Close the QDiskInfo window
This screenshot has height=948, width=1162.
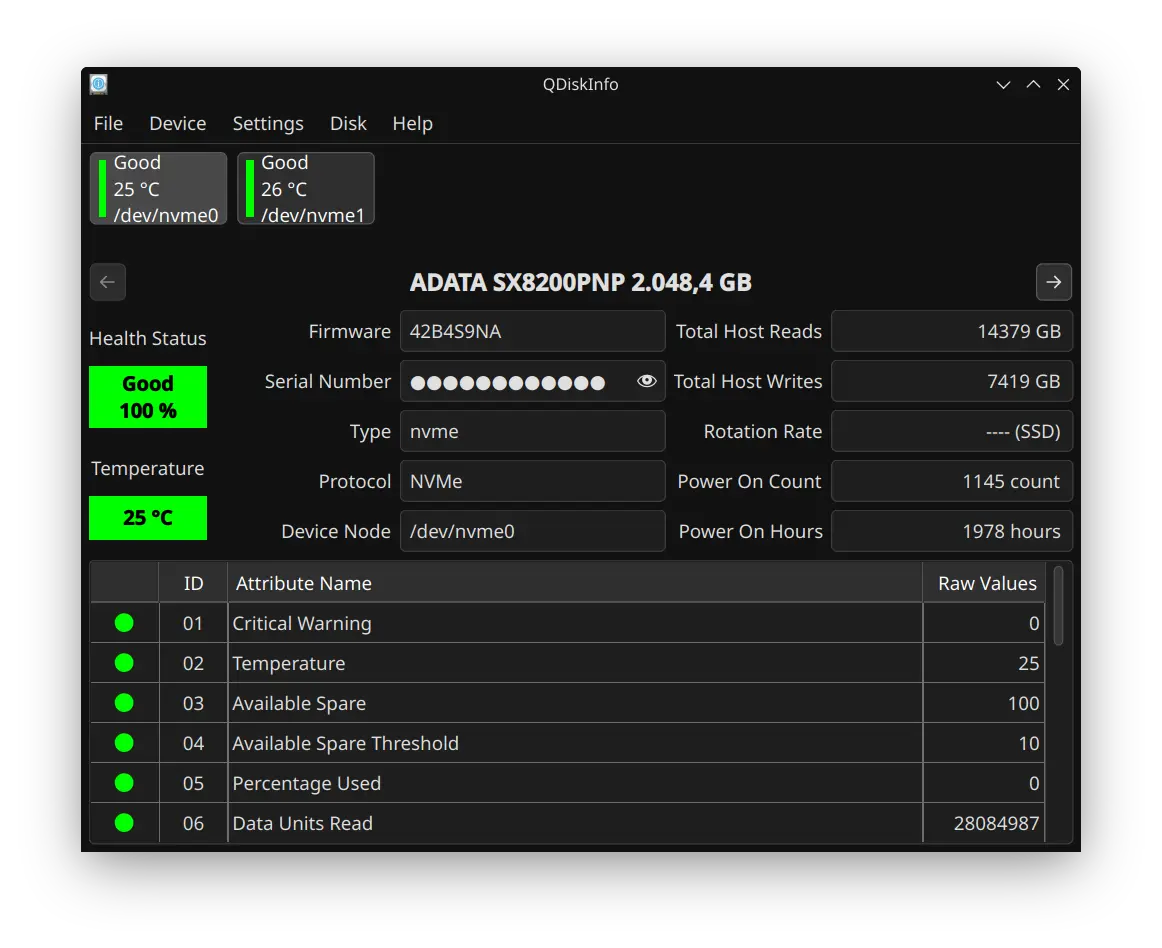1063,84
